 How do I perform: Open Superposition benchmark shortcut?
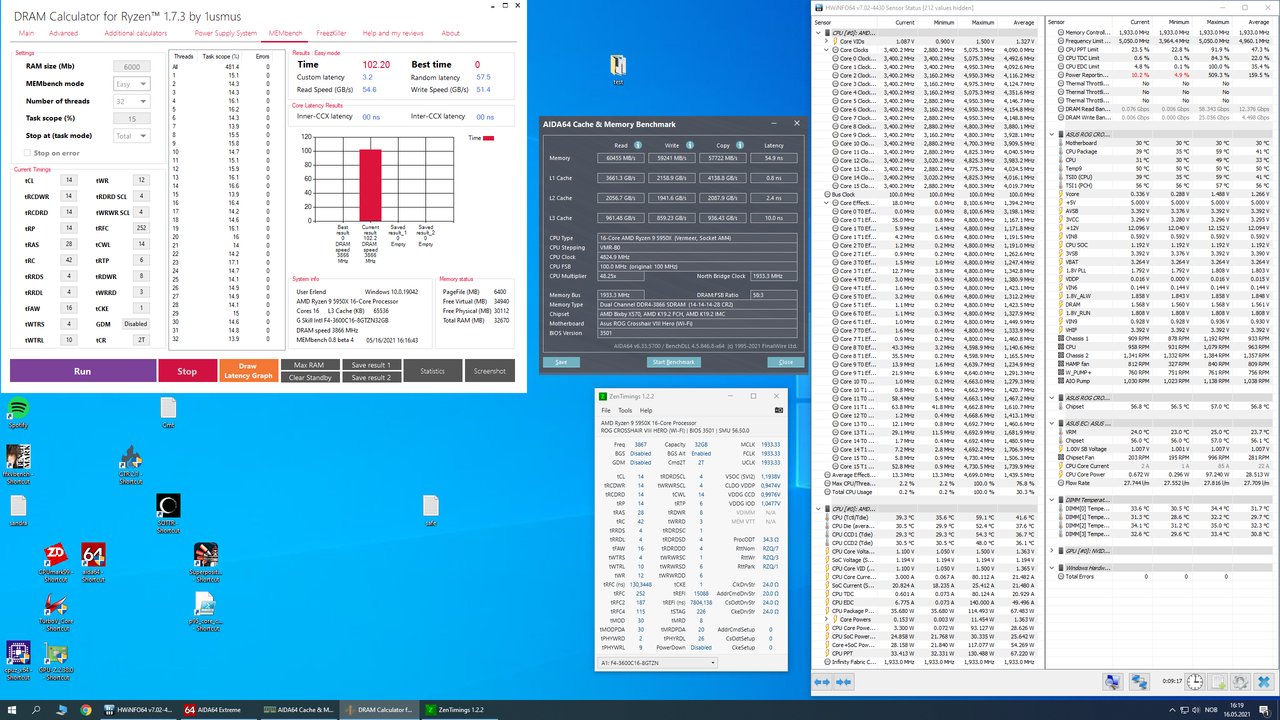pyautogui.click(x=205, y=556)
